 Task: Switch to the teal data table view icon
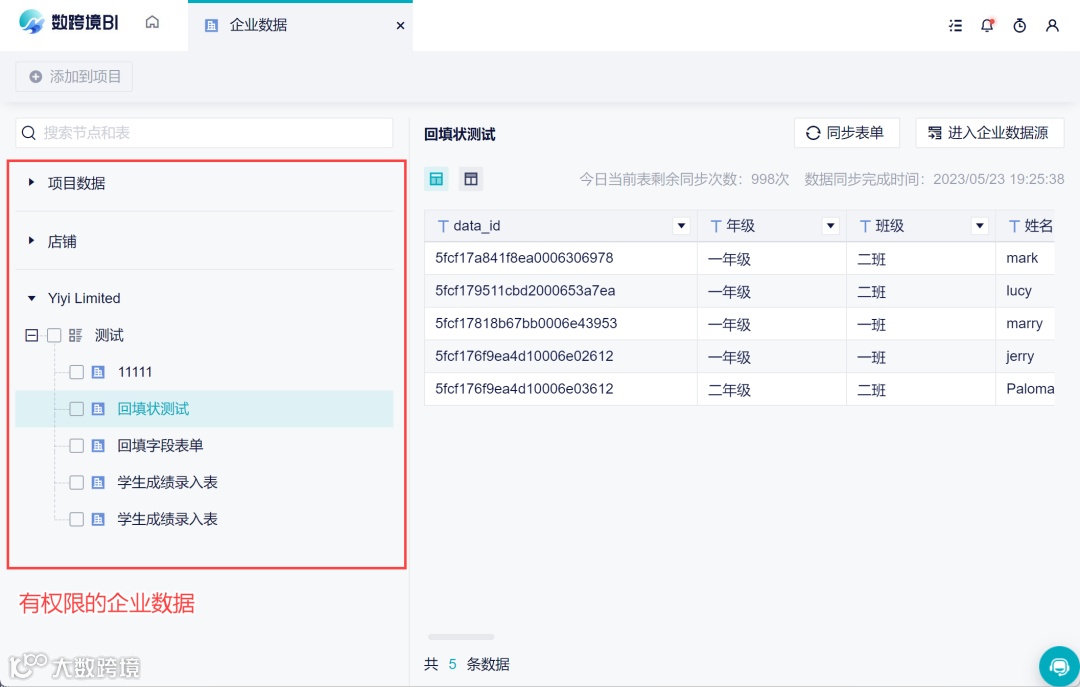pyautogui.click(x=436, y=179)
